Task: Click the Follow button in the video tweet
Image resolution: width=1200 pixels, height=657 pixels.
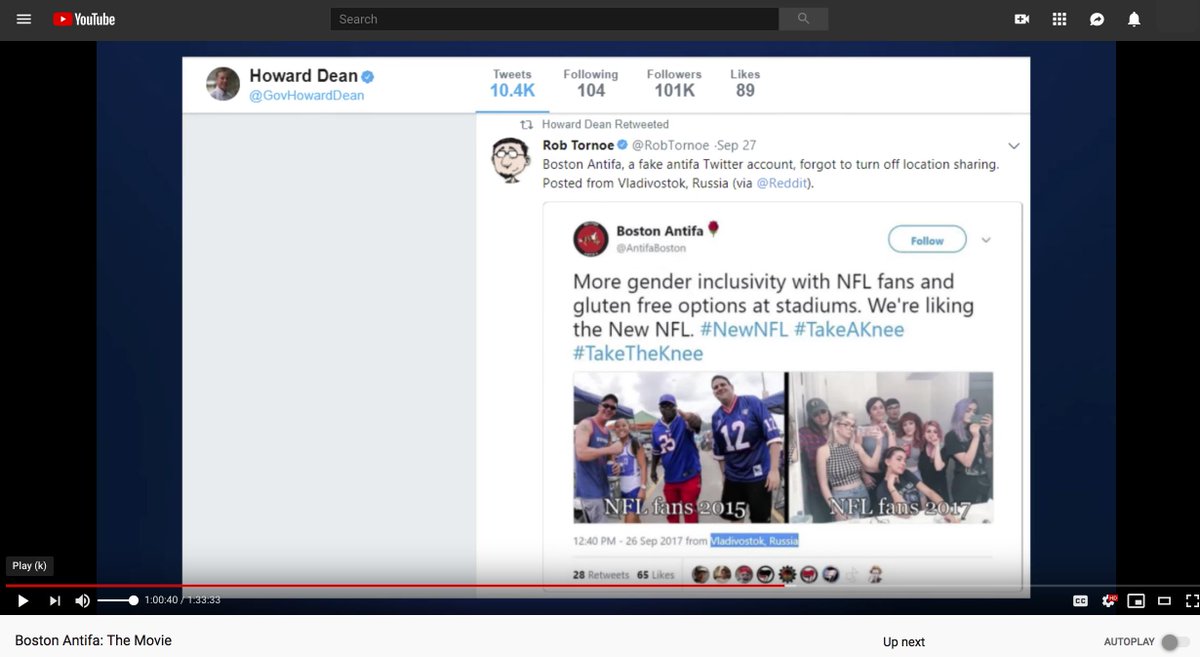Action: coord(927,240)
